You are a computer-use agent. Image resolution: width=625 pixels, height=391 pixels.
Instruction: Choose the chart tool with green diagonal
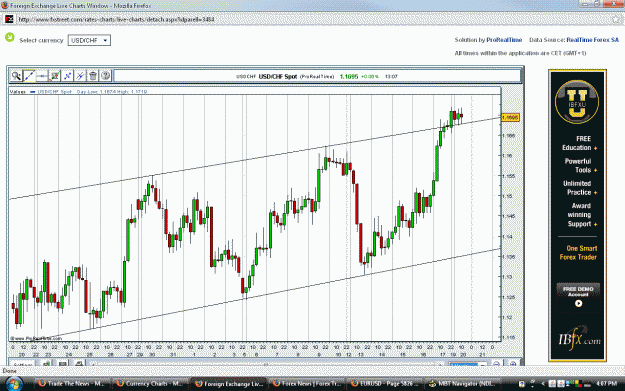click(55, 76)
